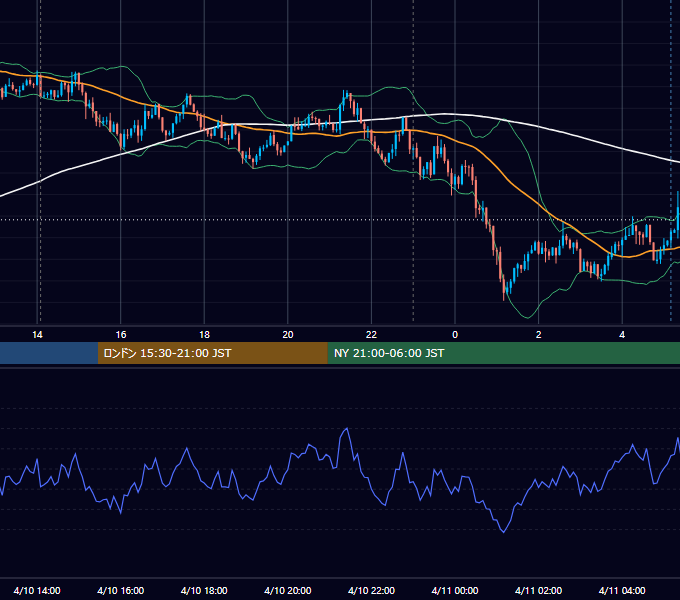Click hour label 18 on price chart axis

[204, 334]
